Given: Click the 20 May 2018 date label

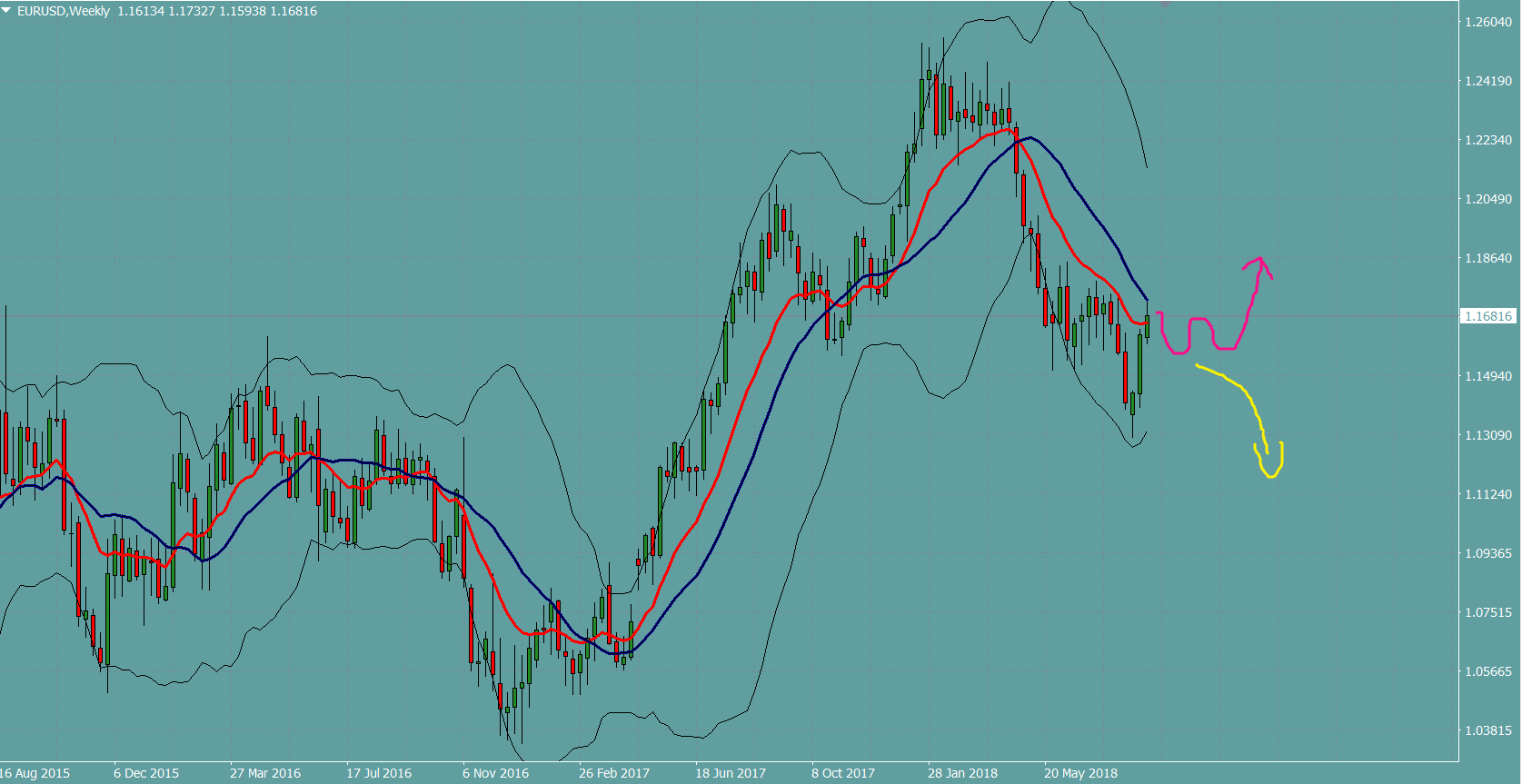Looking at the screenshot, I should pos(1080,773).
